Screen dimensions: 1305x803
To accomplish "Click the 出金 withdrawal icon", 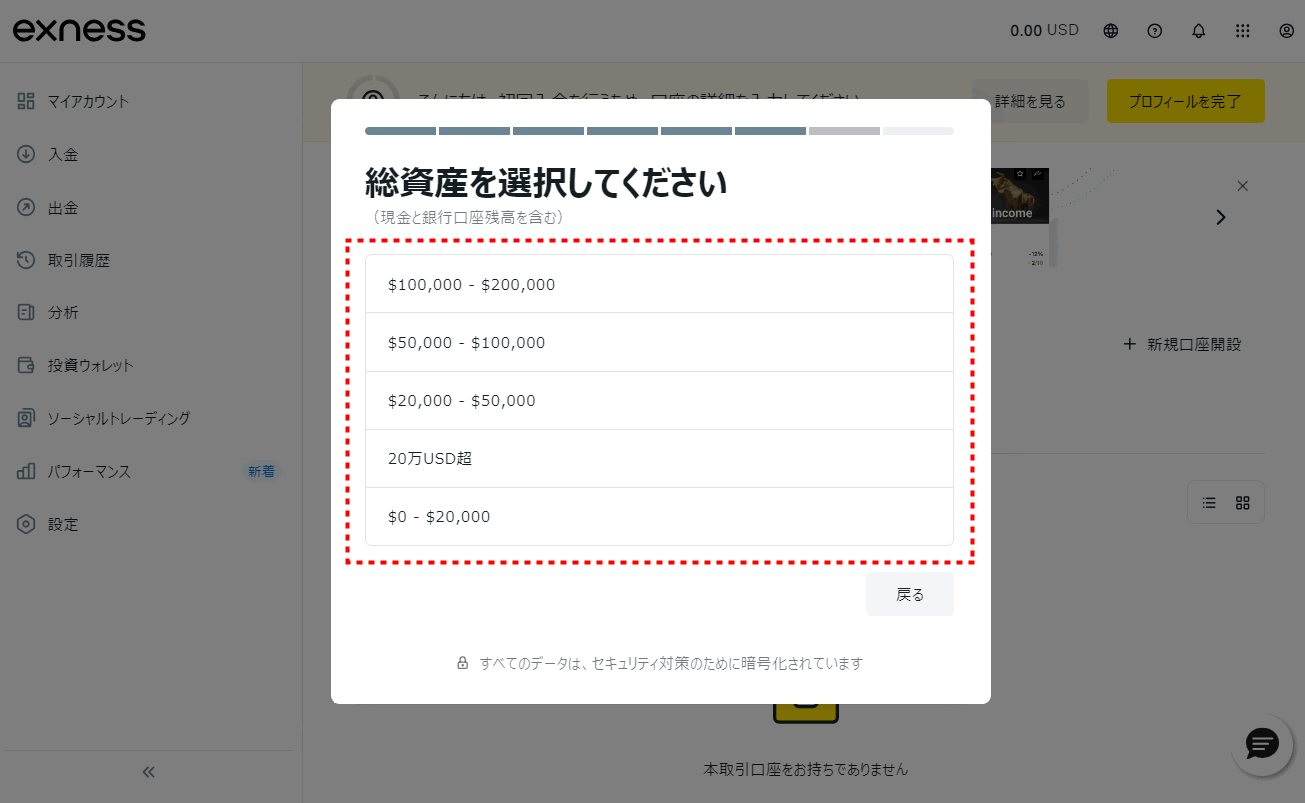I will pos(26,208).
